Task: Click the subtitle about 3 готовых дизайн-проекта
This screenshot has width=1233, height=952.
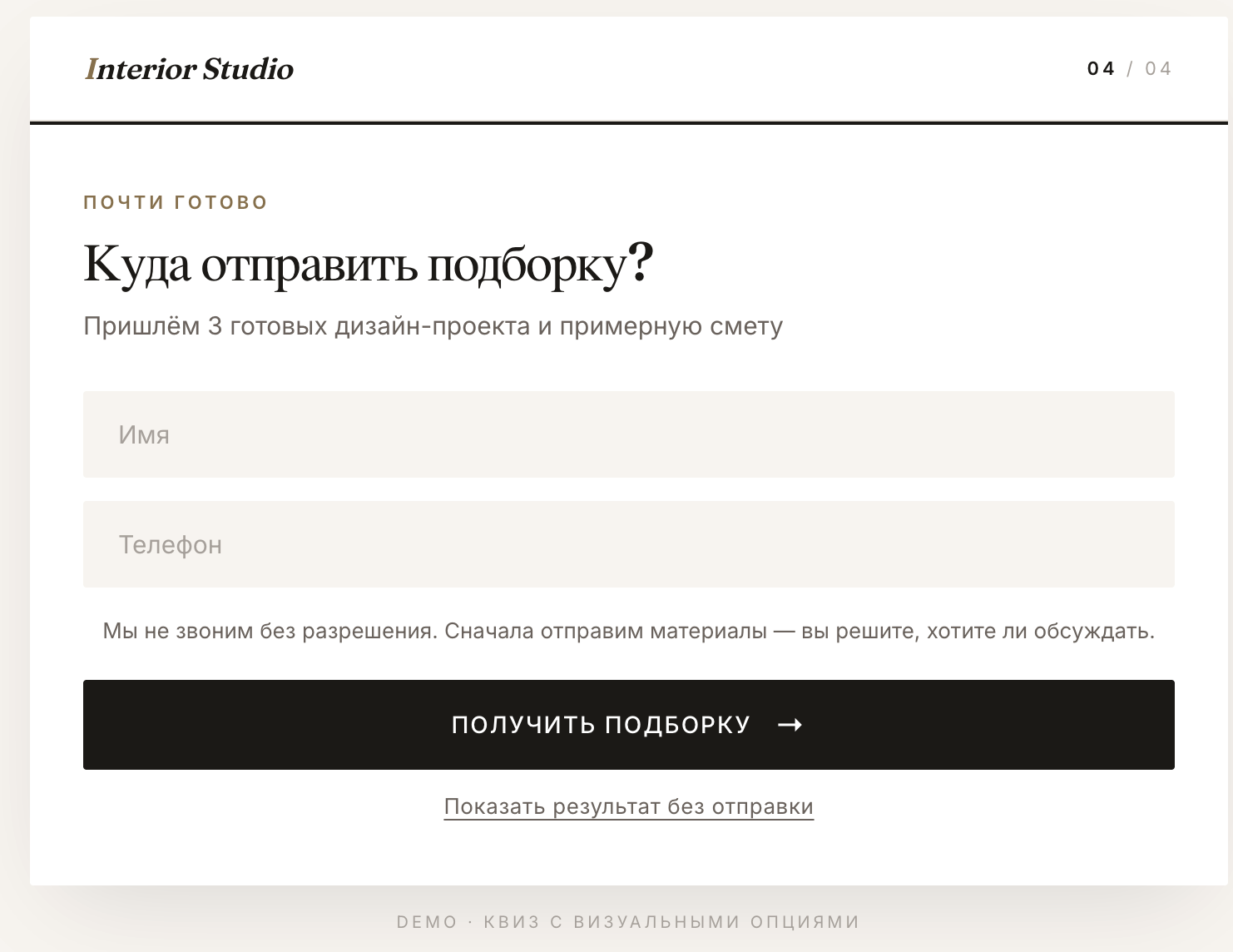Action: tap(432, 326)
